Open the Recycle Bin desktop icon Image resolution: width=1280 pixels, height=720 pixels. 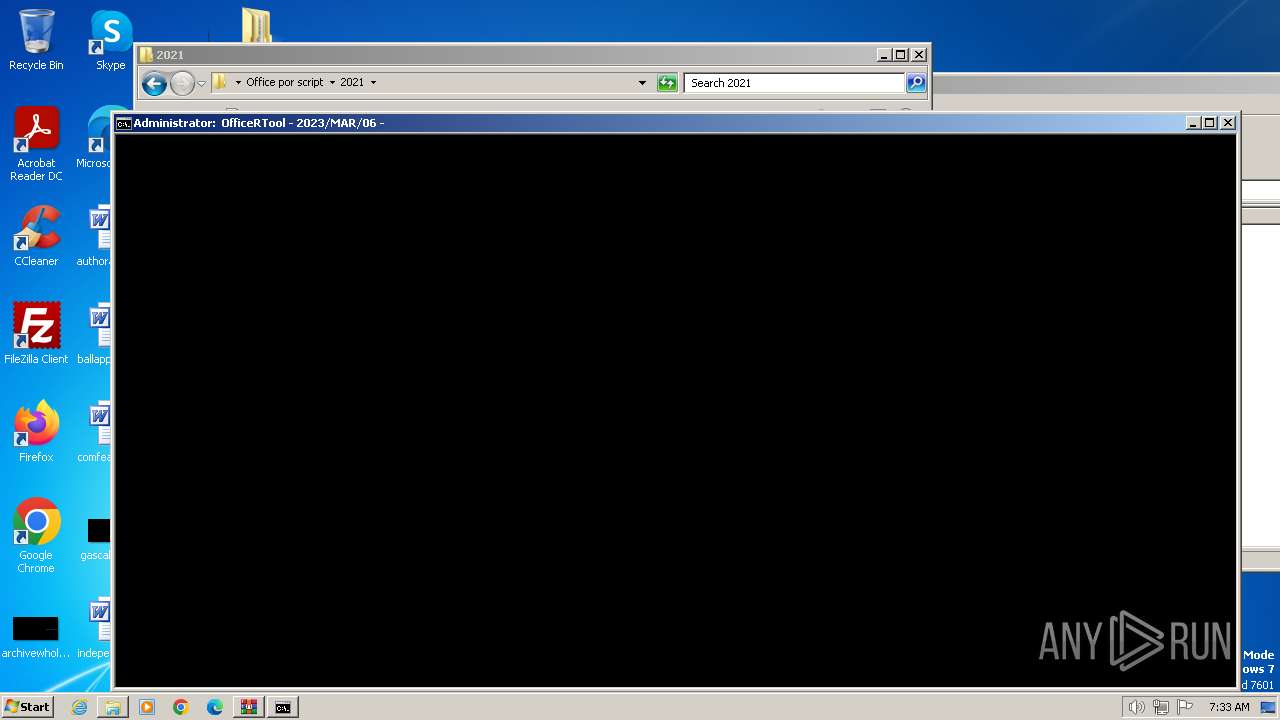click(36, 40)
